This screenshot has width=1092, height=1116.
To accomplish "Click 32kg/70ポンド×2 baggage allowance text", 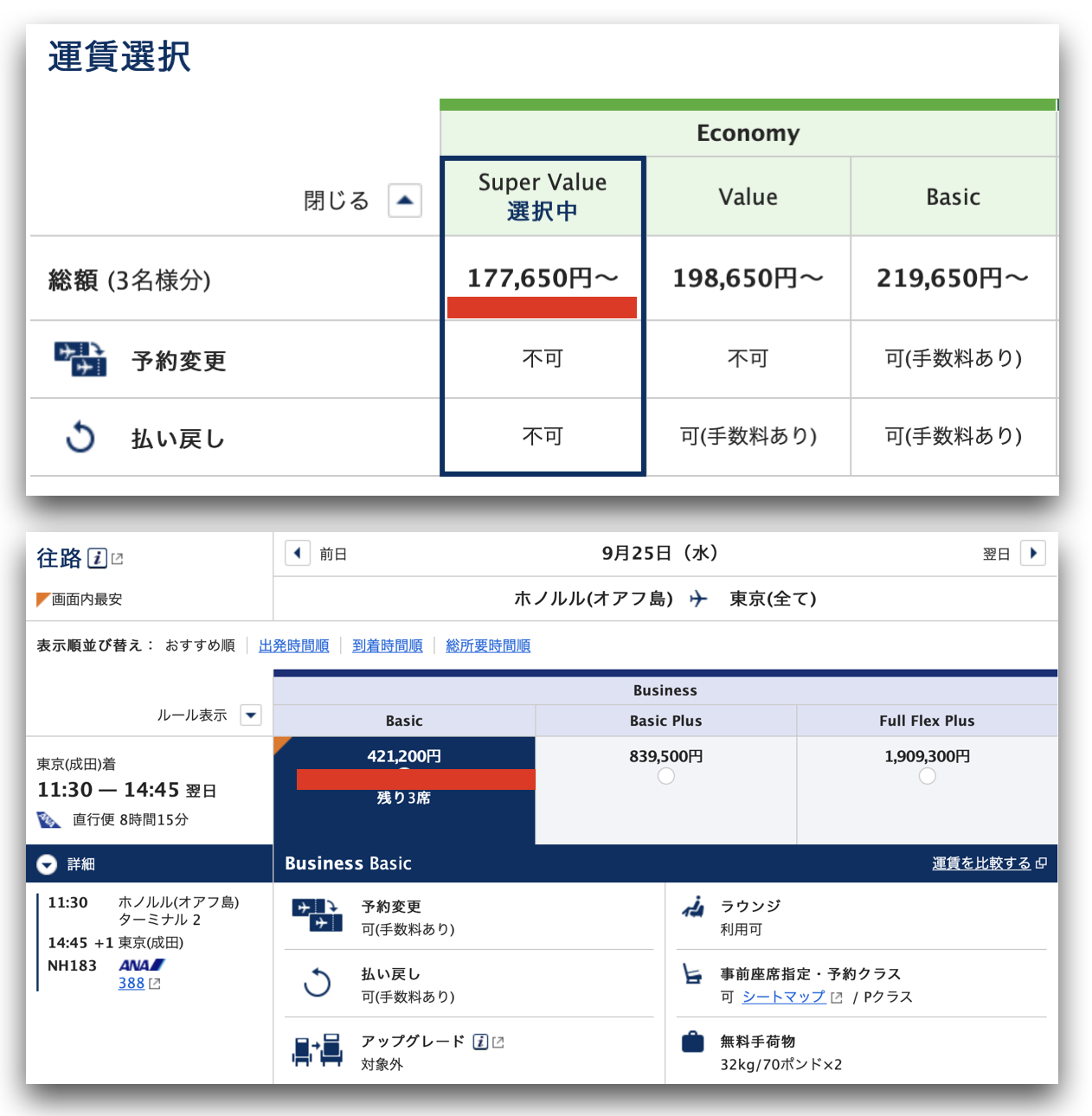I will pyautogui.click(x=781, y=1064).
